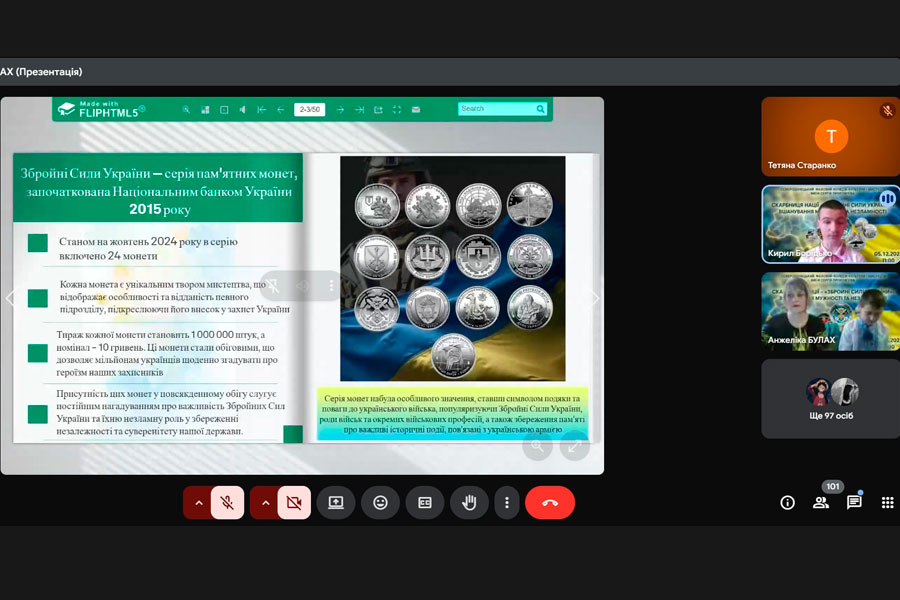The height and width of the screenshot is (600, 900).
Task: Click the round zoom magnifier on the presentation
Action: point(537,446)
